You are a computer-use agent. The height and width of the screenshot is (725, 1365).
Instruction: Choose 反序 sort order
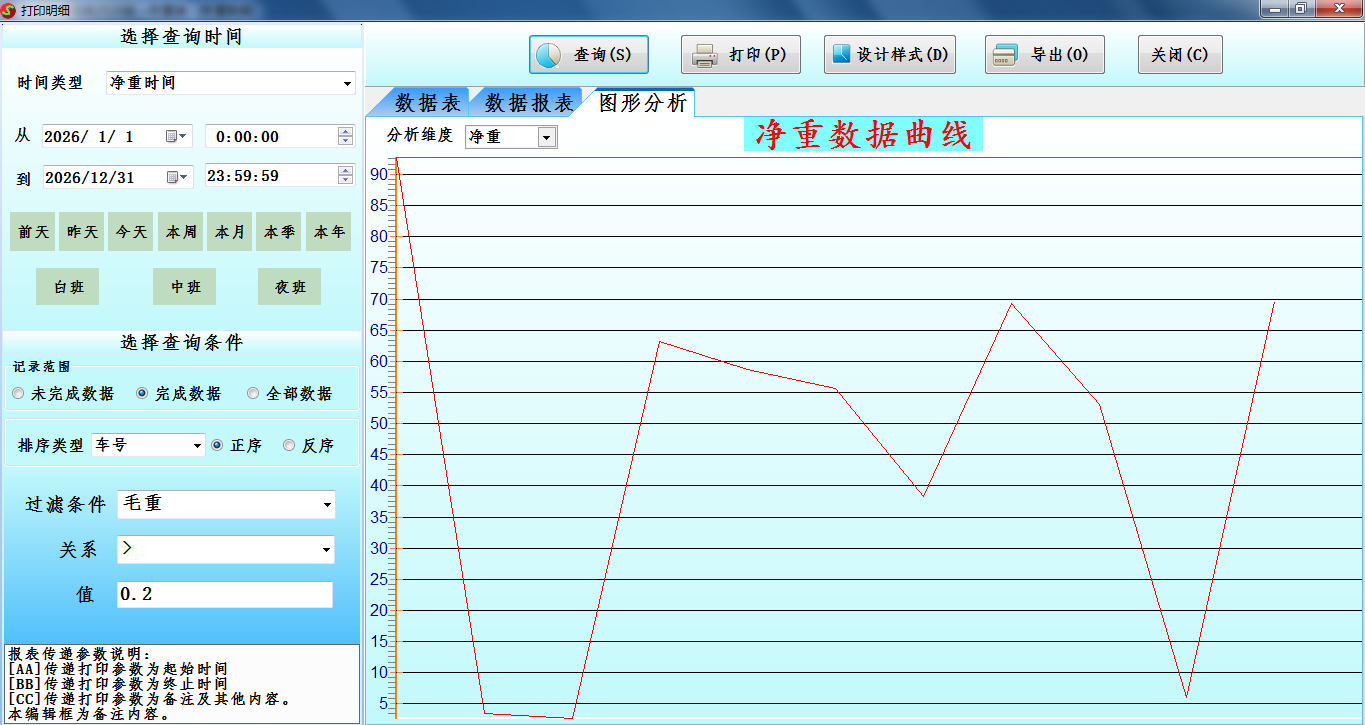click(x=290, y=446)
